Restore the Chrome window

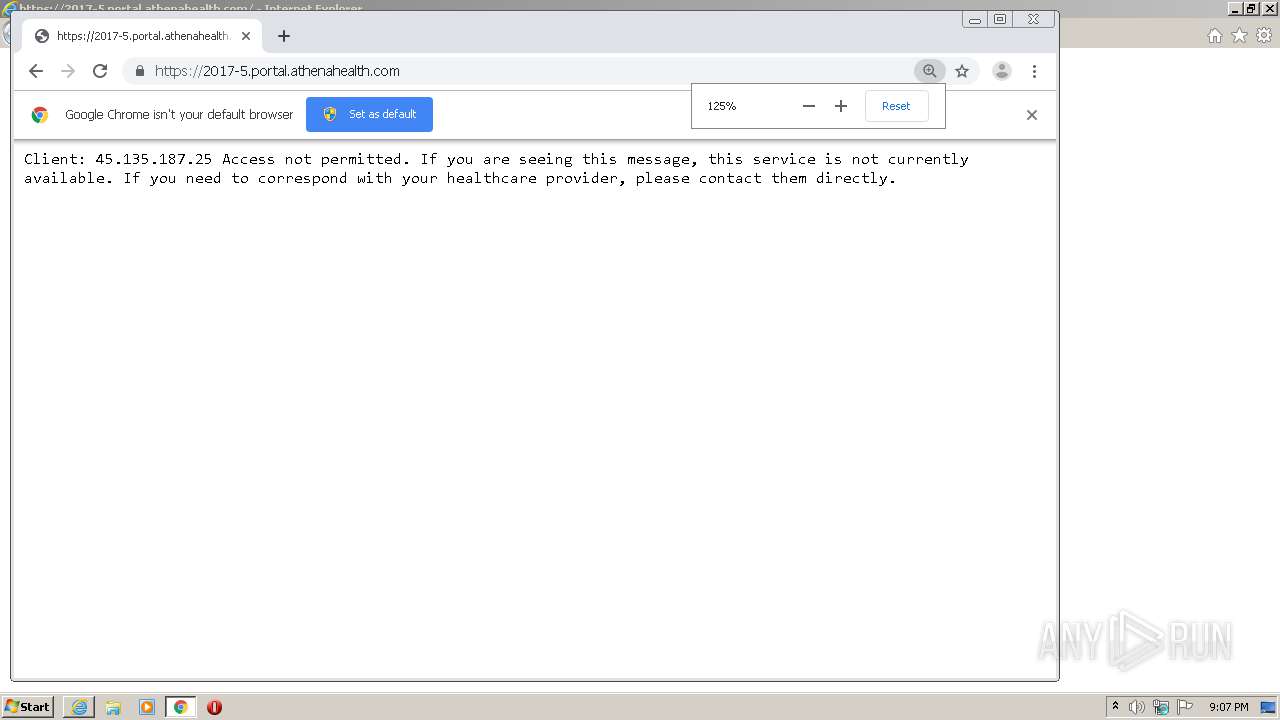tap(1000, 19)
